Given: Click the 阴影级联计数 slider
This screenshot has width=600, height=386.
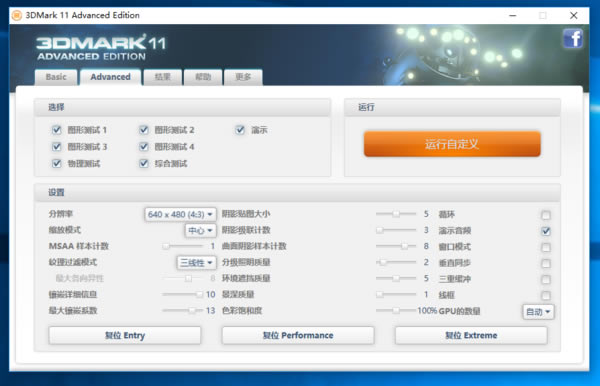Looking at the screenshot, I should coord(396,230).
